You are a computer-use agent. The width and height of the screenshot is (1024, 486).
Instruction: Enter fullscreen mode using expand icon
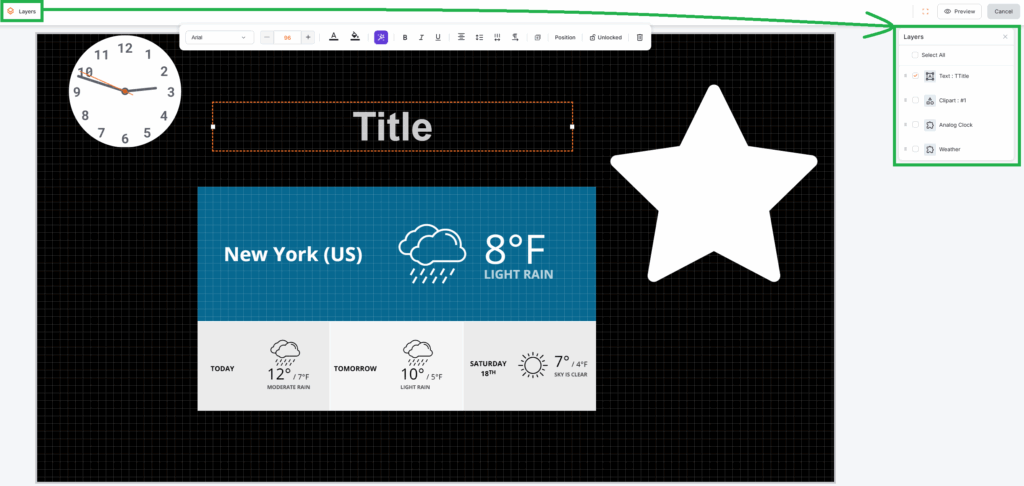(x=925, y=11)
